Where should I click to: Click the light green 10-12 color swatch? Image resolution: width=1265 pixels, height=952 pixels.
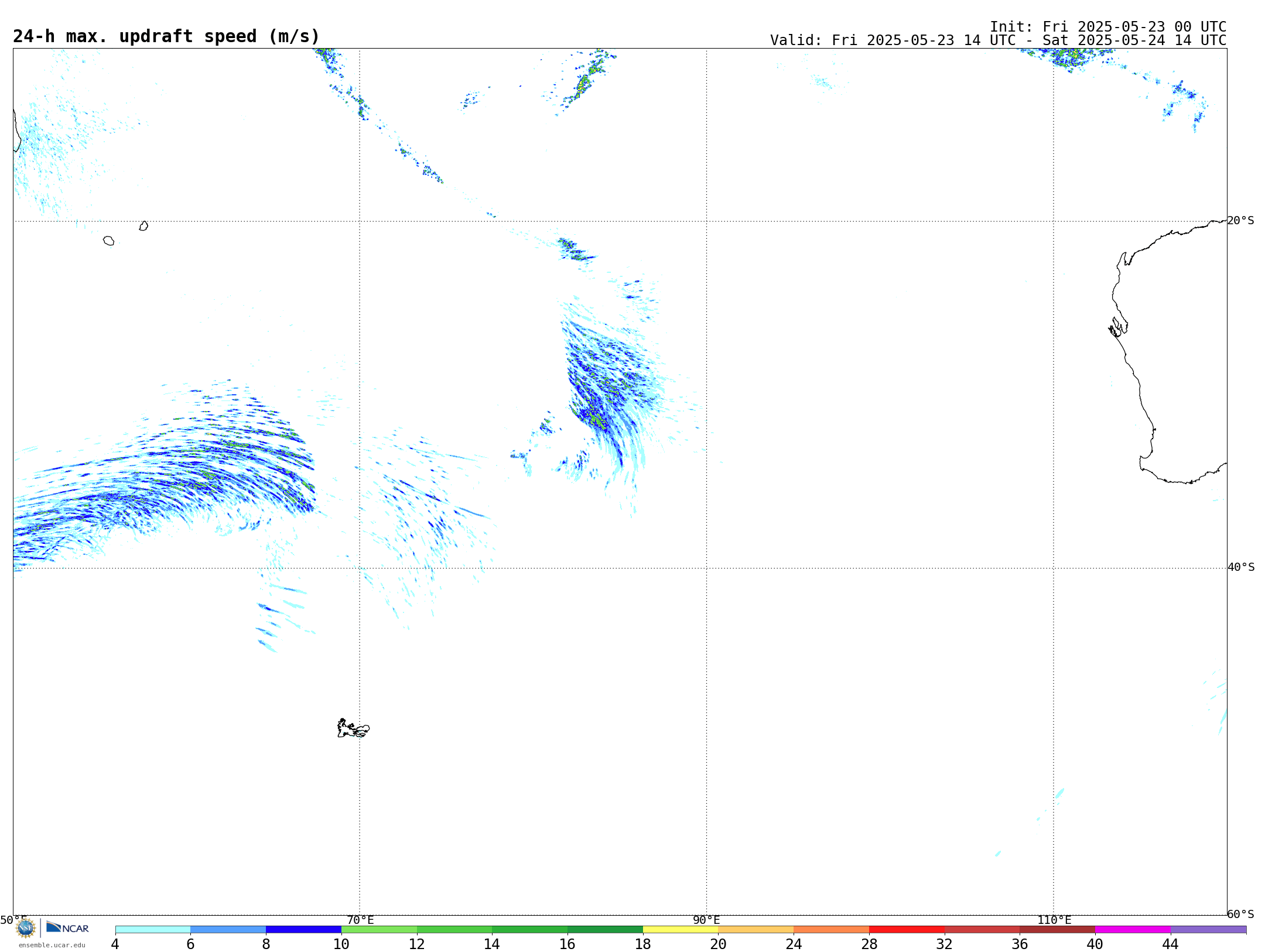pyautogui.click(x=379, y=930)
